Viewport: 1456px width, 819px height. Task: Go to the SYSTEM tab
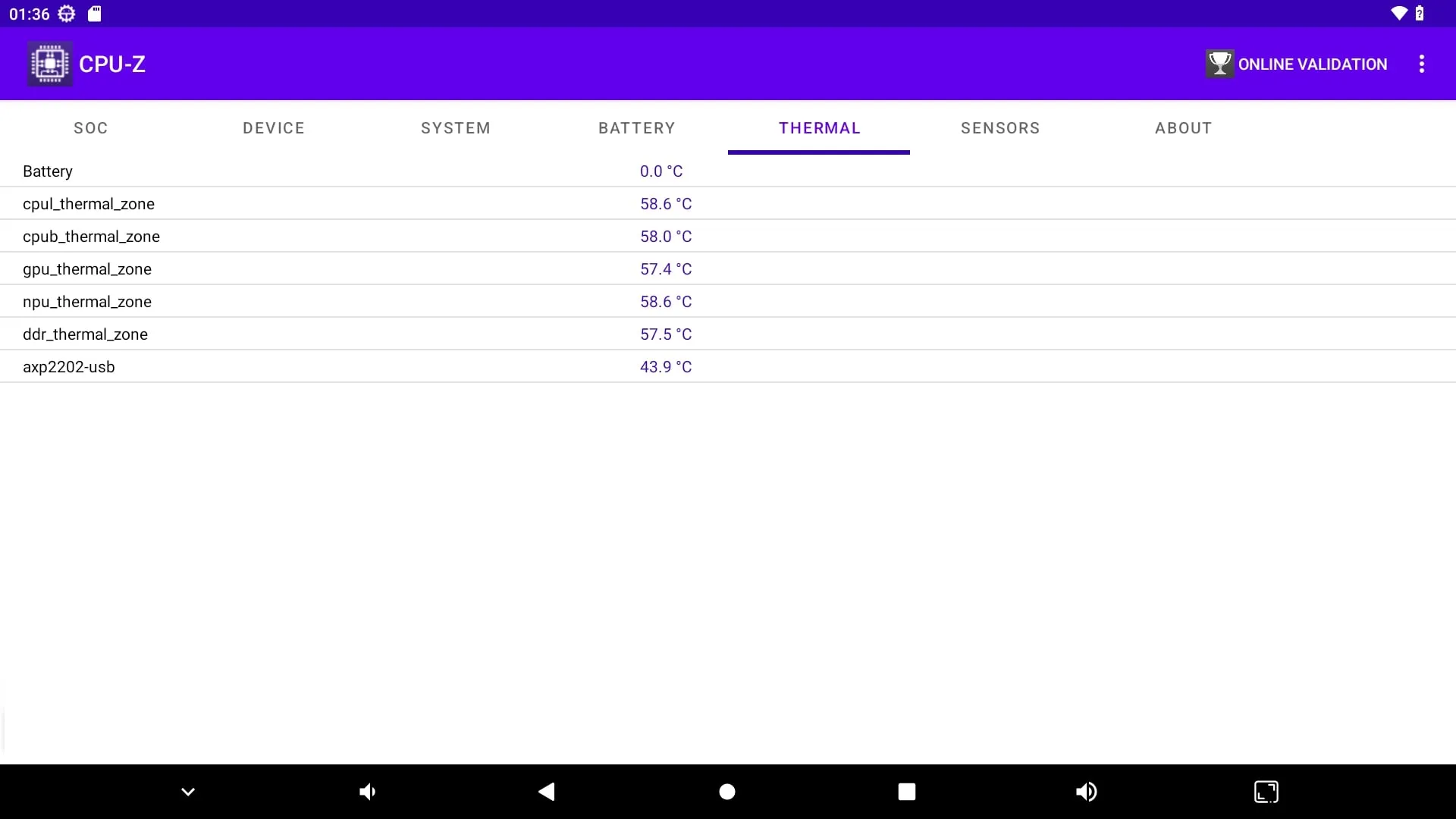456,128
